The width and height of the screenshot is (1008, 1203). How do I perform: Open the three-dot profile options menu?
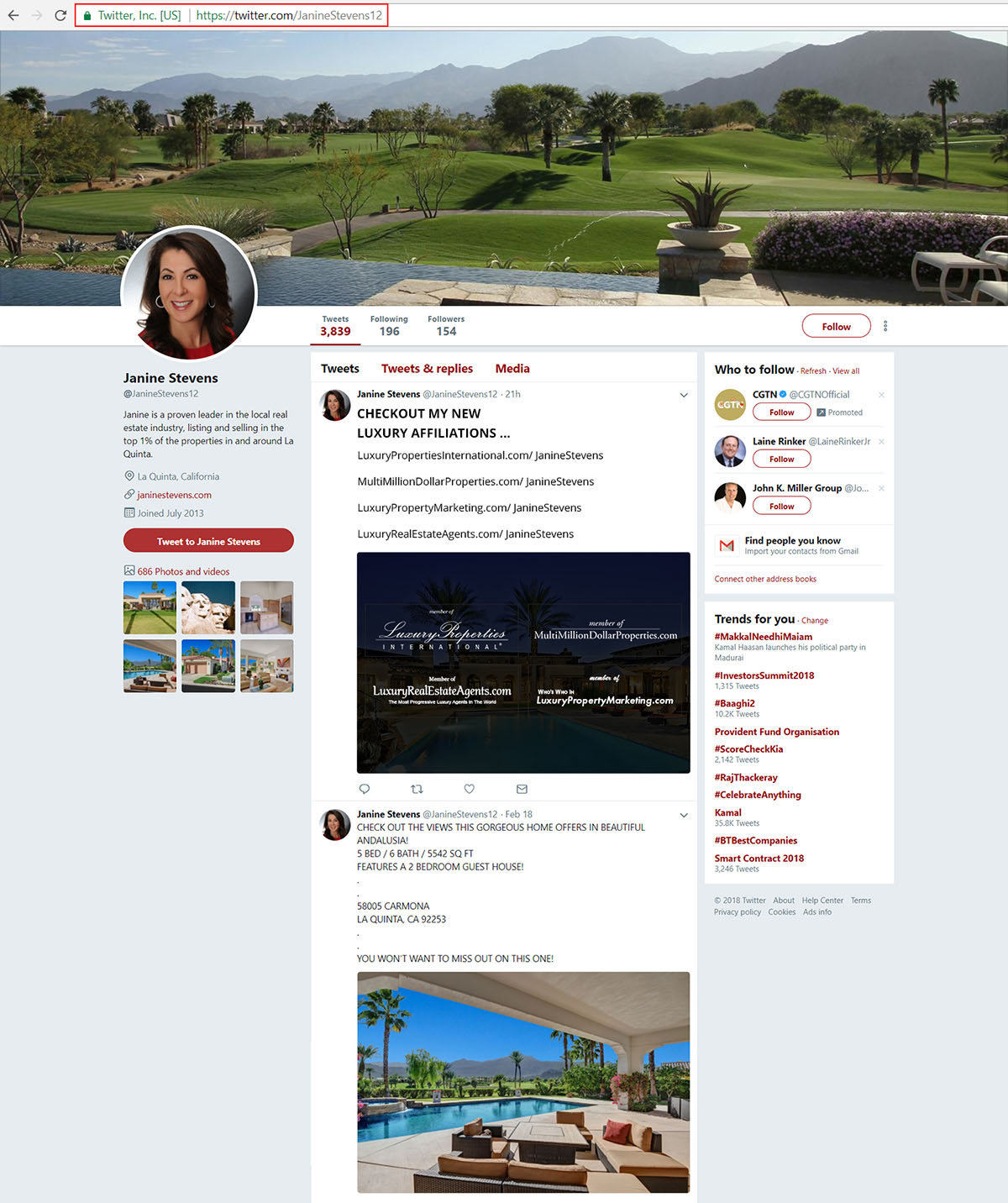885,326
